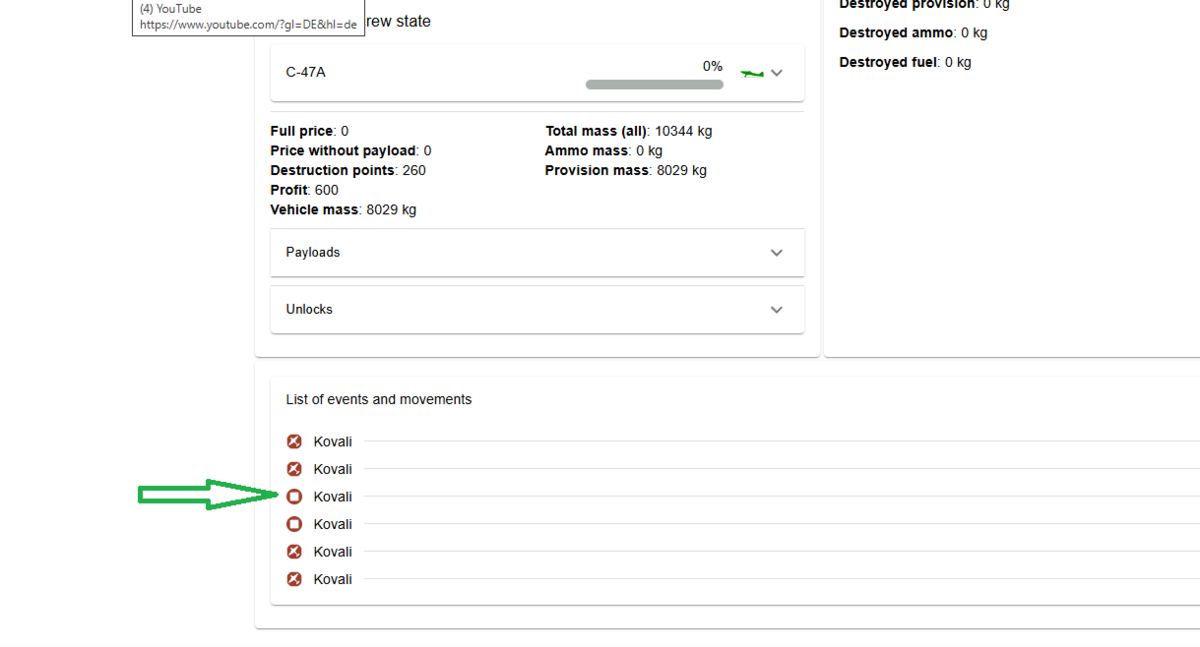Open the third Kovali event entry text
This screenshot has width=1200, height=647.
(333, 496)
